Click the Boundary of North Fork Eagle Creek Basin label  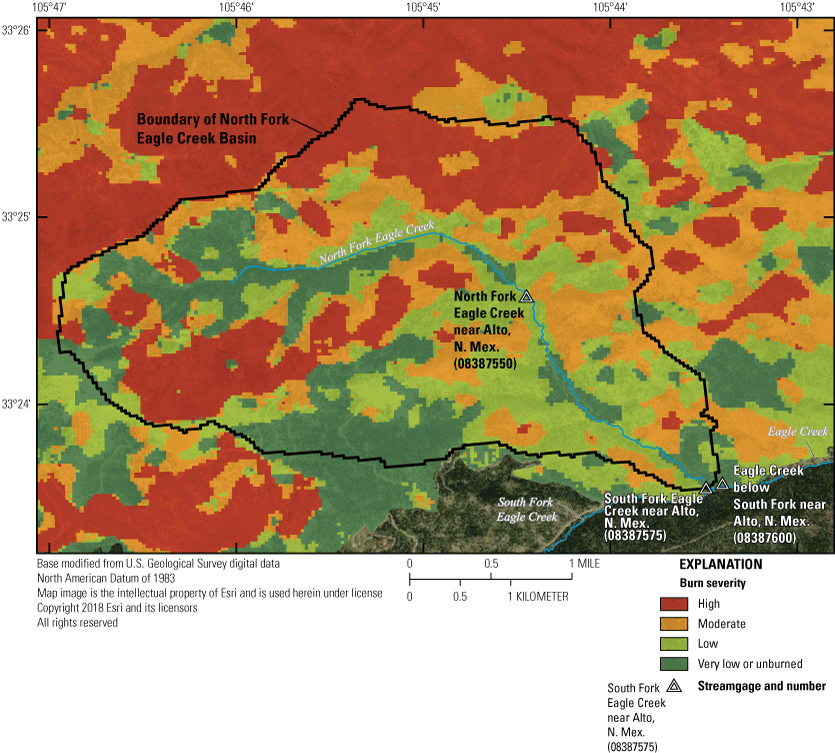pos(212,126)
